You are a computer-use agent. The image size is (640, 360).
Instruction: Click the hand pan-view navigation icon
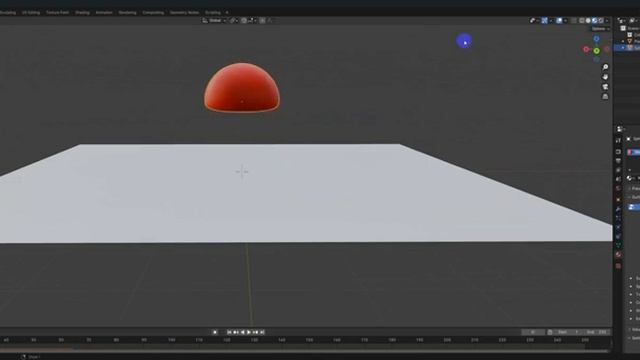pyautogui.click(x=605, y=77)
